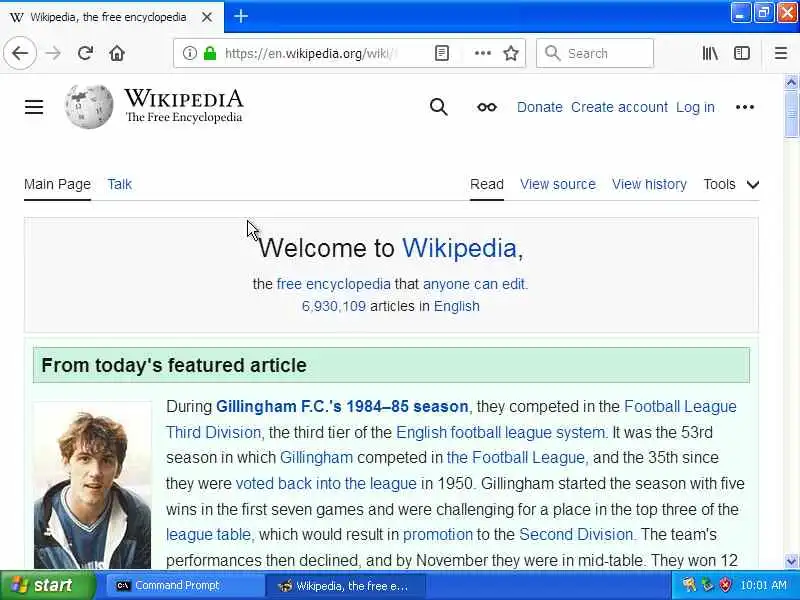Follow the voted back into the league link
The width and height of the screenshot is (800, 600).
tap(326, 483)
